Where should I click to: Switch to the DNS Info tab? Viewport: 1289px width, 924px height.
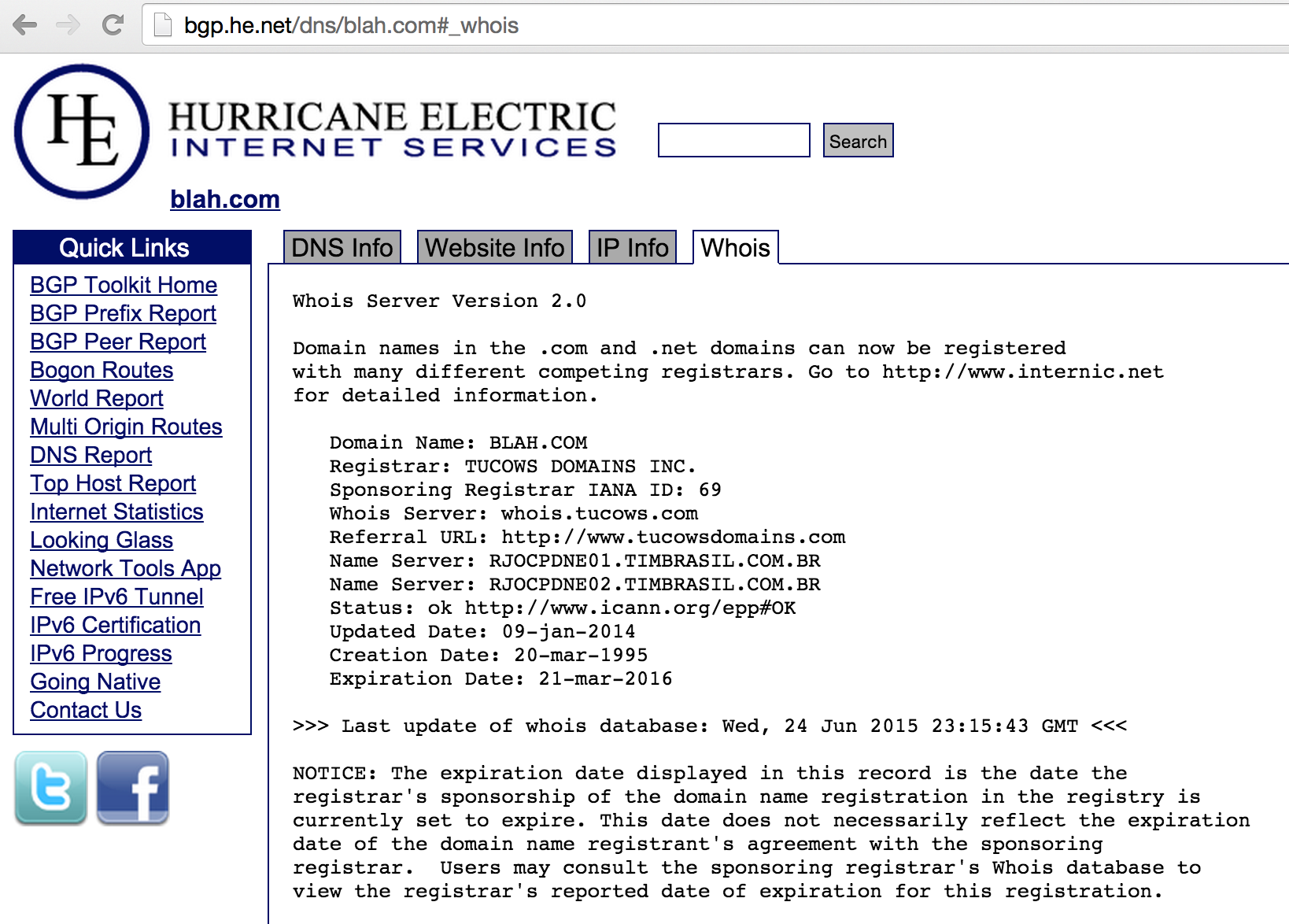[342, 247]
